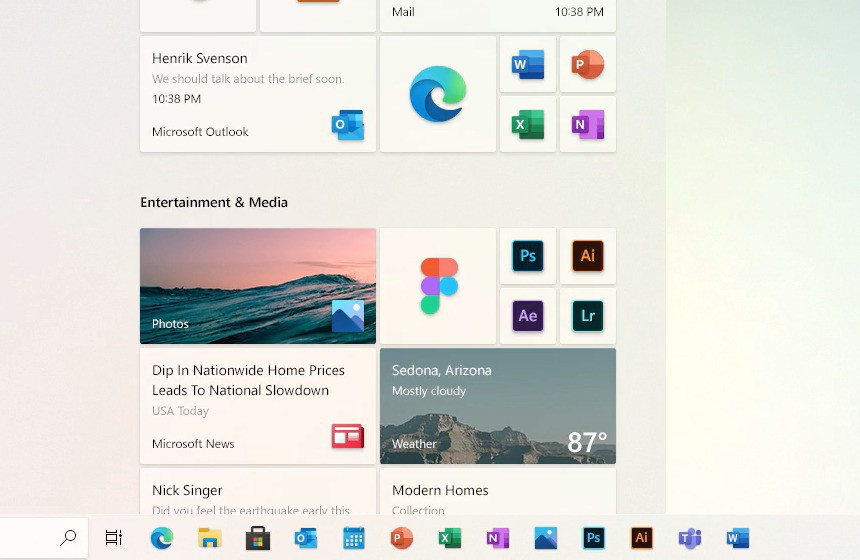Image resolution: width=860 pixels, height=560 pixels.
Task: Open the Modern Homes collection tile
Action: pyautogui.click(x=498, y=491)
